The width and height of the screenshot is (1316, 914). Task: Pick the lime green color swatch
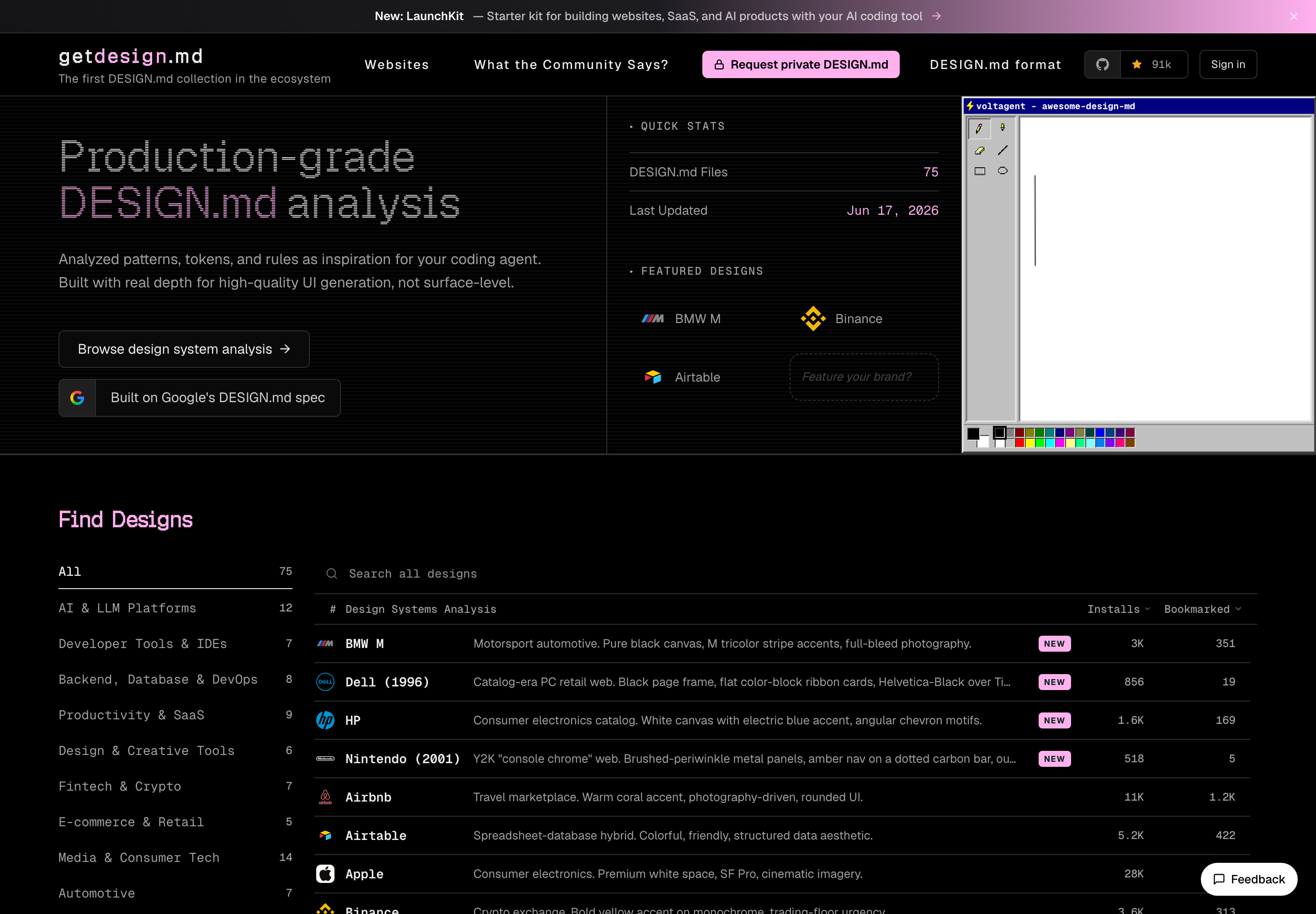pos(1040,443)
